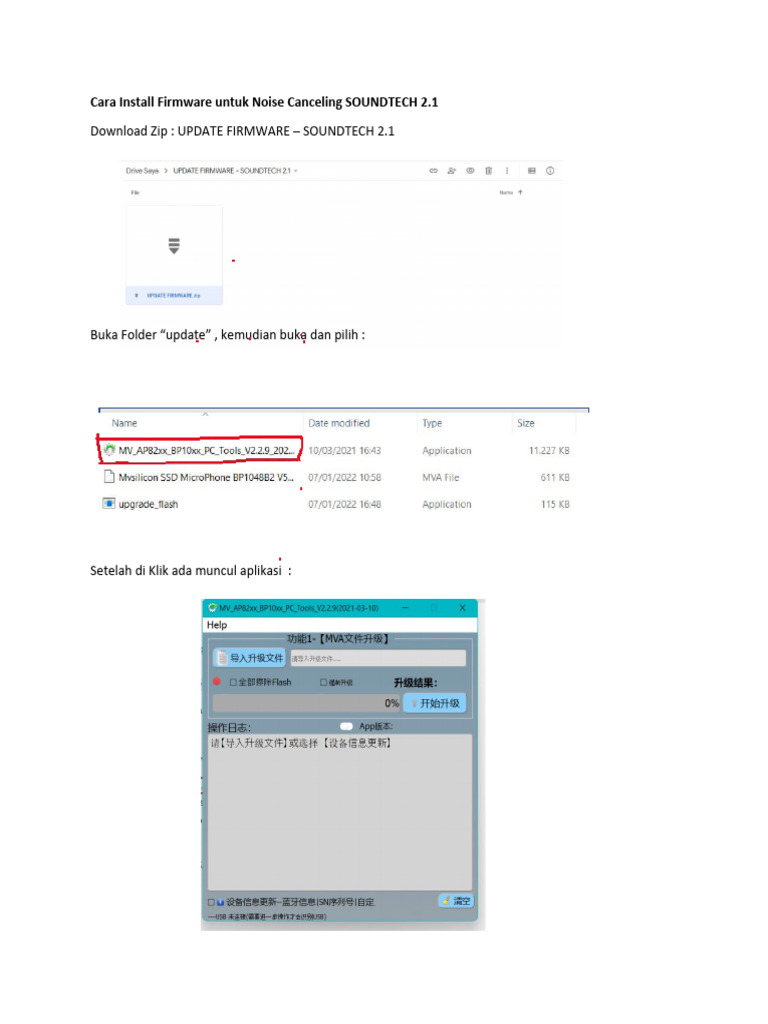The width and height of the screenshot is (768, 1024).
Task: Click the clear log button (清空)
Action: pos(456,901)
